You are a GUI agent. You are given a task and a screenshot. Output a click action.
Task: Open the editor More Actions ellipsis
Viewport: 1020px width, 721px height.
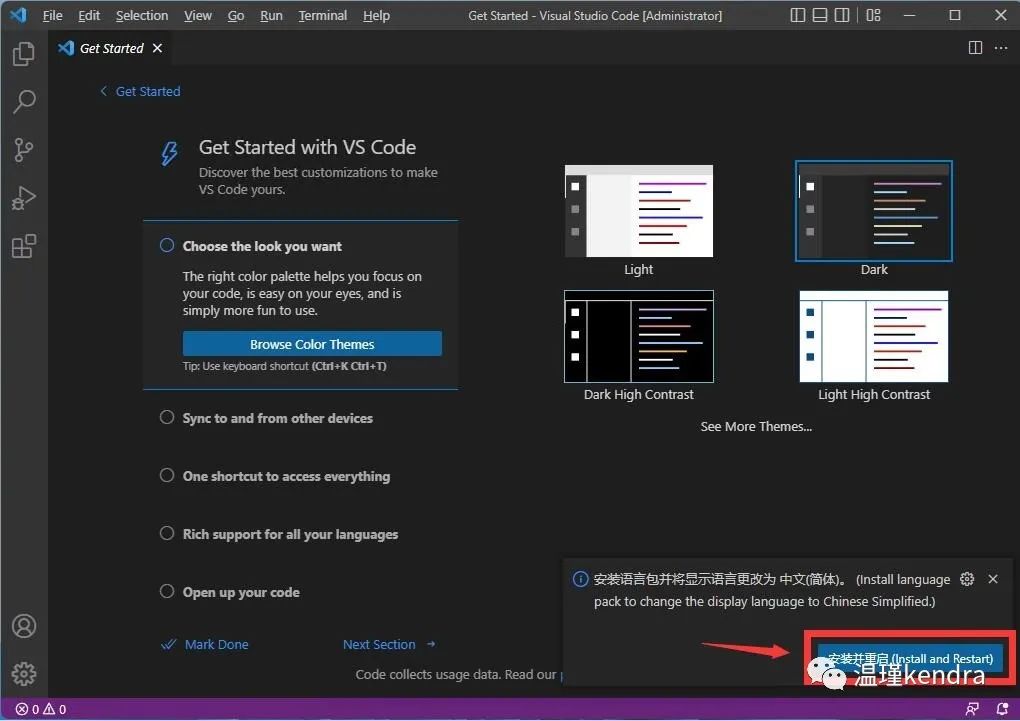pos(1000,48)
